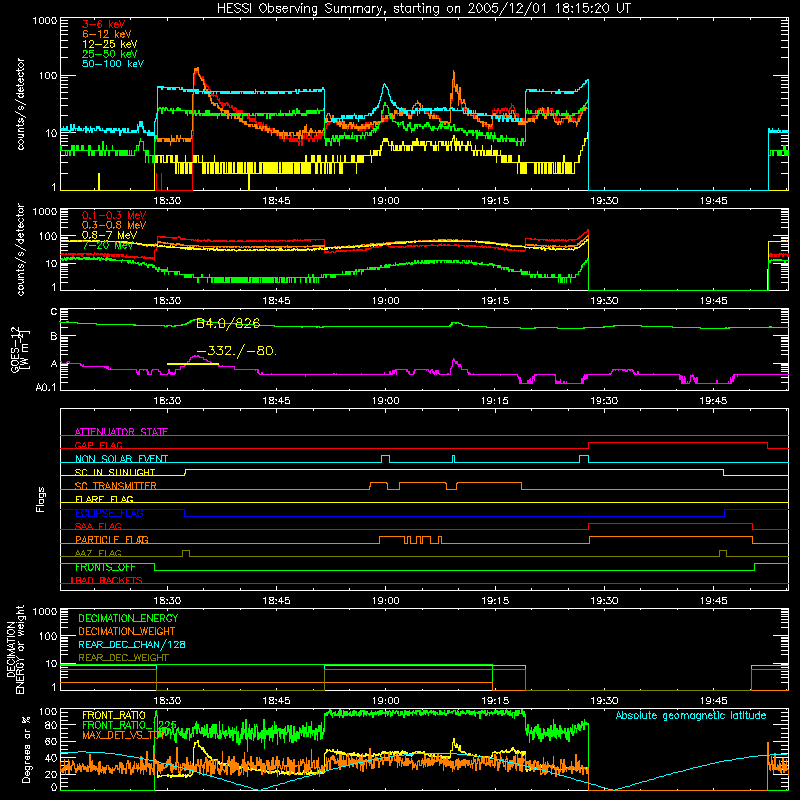Click the DECIMATION_ENERGY legend label
Viewport: 800px width, 800px height.
[128, 618]
